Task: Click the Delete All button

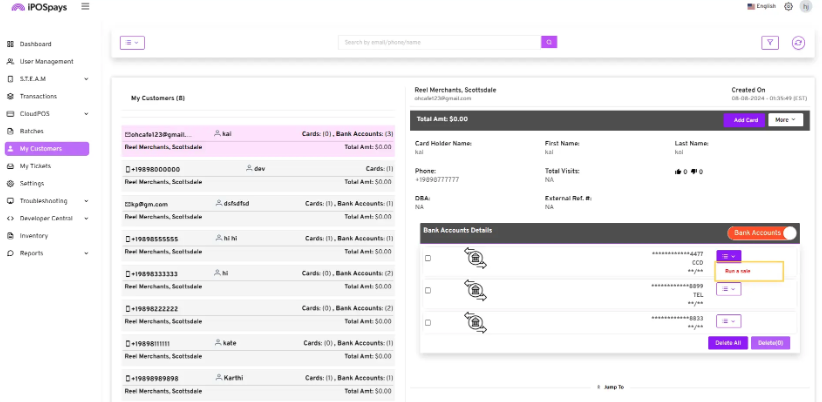Action: tap(727, 343)
